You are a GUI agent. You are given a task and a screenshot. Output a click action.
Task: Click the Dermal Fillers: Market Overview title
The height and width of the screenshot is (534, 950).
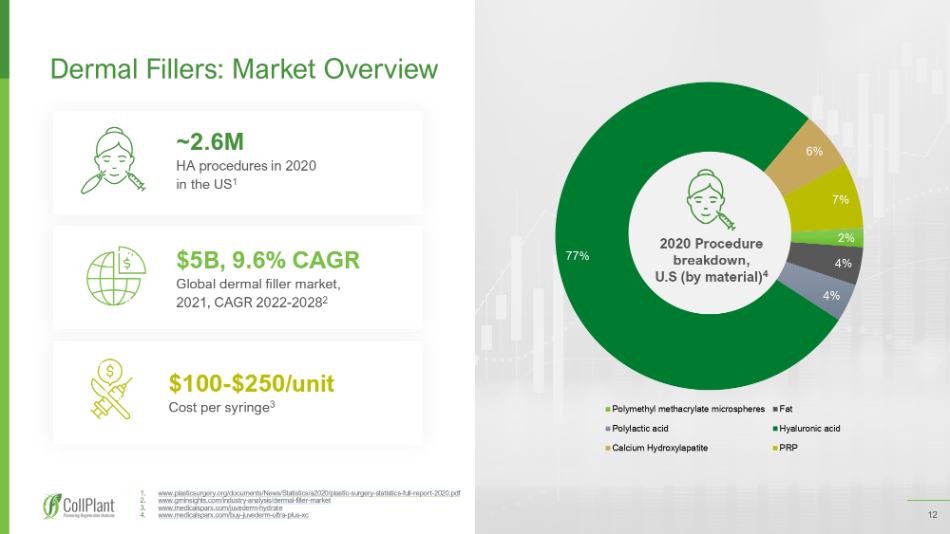(244, 68)
